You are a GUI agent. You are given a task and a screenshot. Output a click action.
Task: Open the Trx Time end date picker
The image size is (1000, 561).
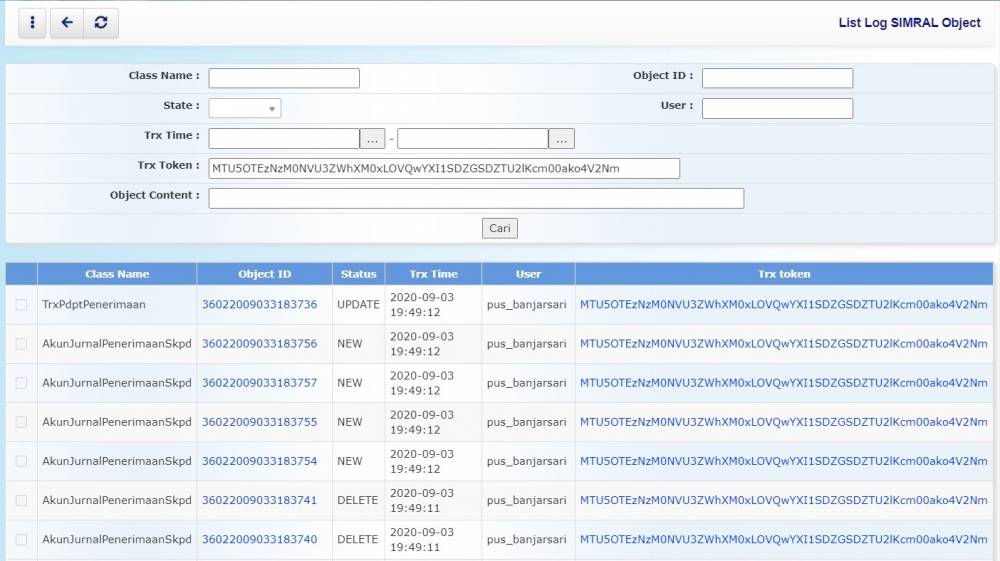coord(561,139)
